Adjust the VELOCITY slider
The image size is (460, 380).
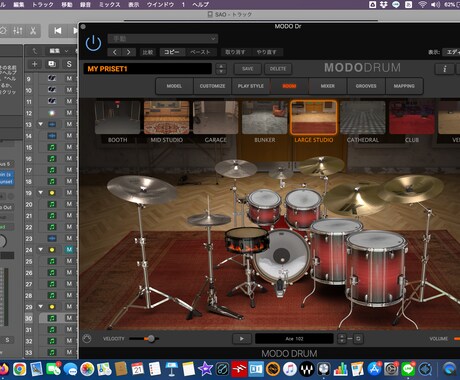[151, 339]
